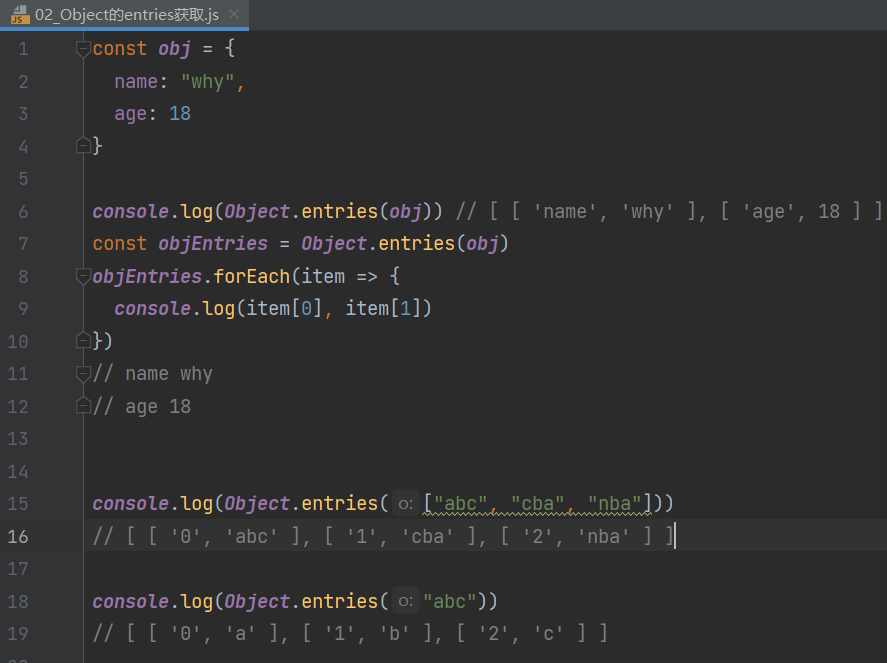Click the string "why" on line 2

208,81
